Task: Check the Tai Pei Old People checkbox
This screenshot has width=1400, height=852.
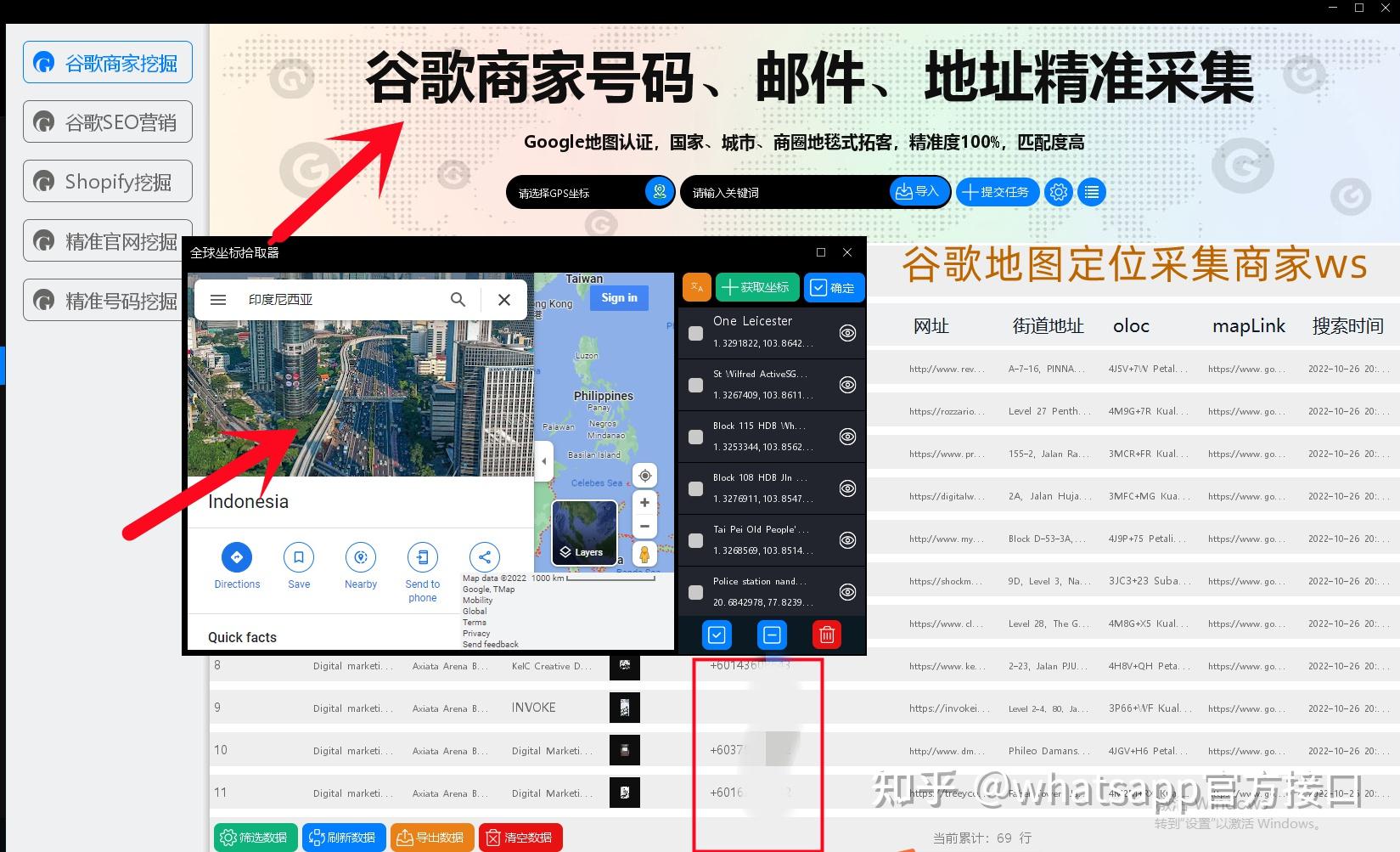Action: [695, 540]
